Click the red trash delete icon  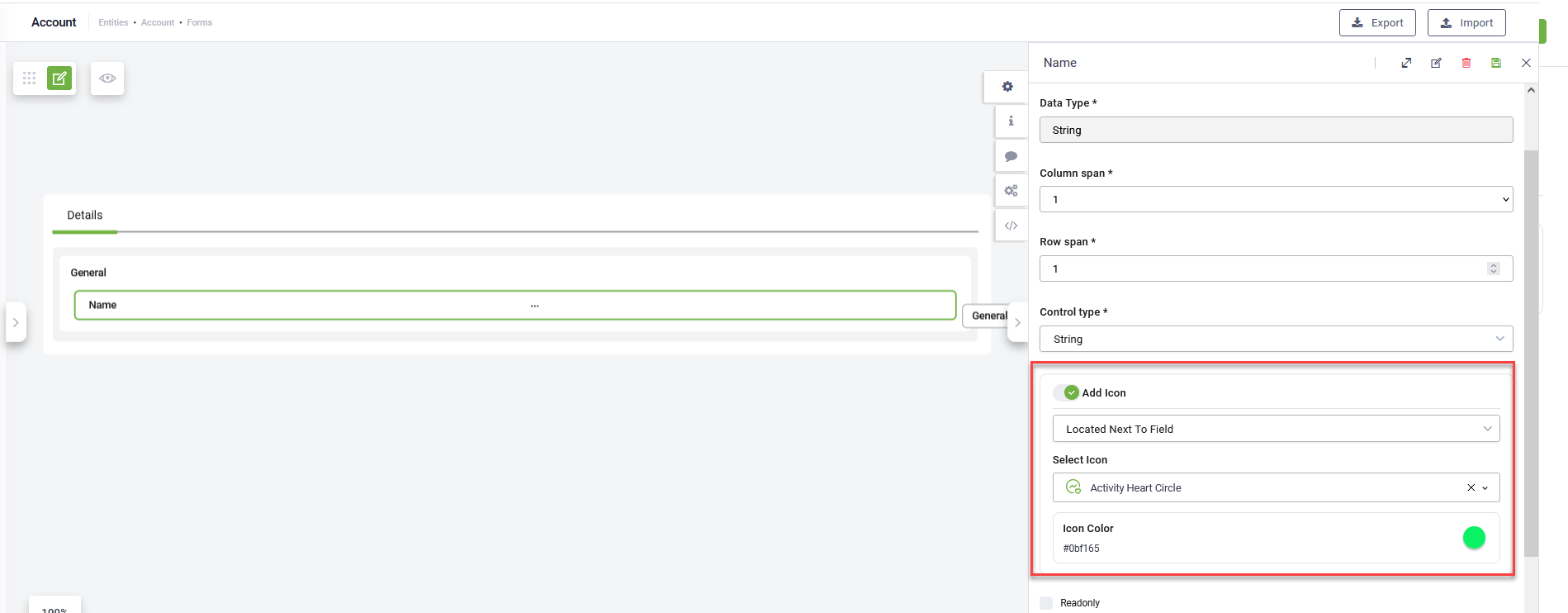[x=1466, y=63]
